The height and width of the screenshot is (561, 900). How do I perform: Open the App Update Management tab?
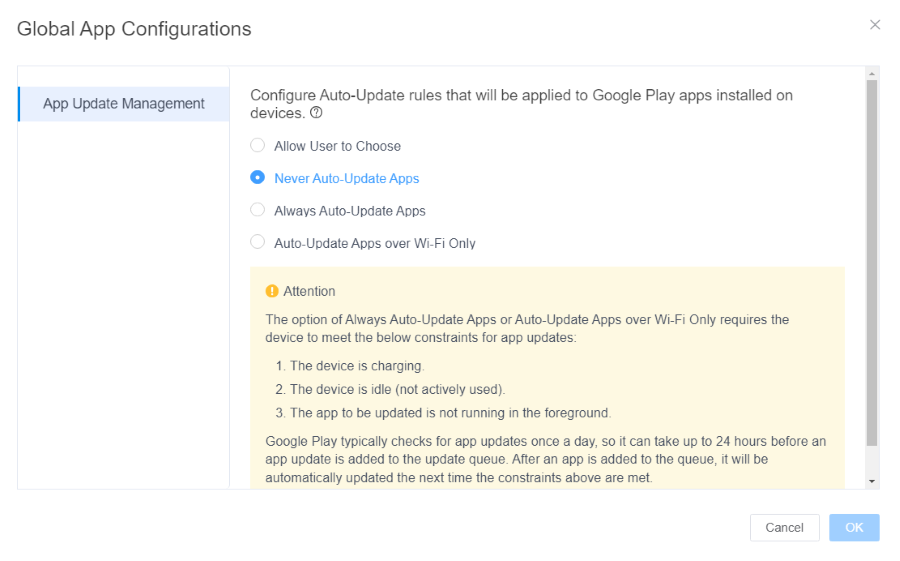pyautogui.click(x=124, y=104)
